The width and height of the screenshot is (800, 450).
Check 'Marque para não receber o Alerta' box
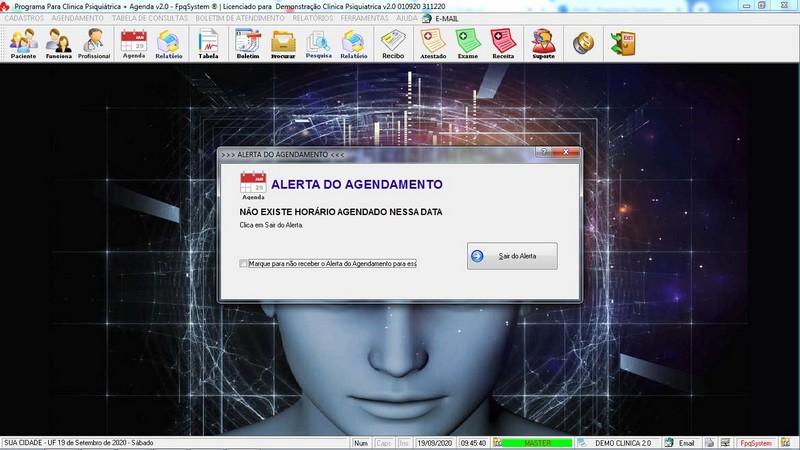click(243, 263)
